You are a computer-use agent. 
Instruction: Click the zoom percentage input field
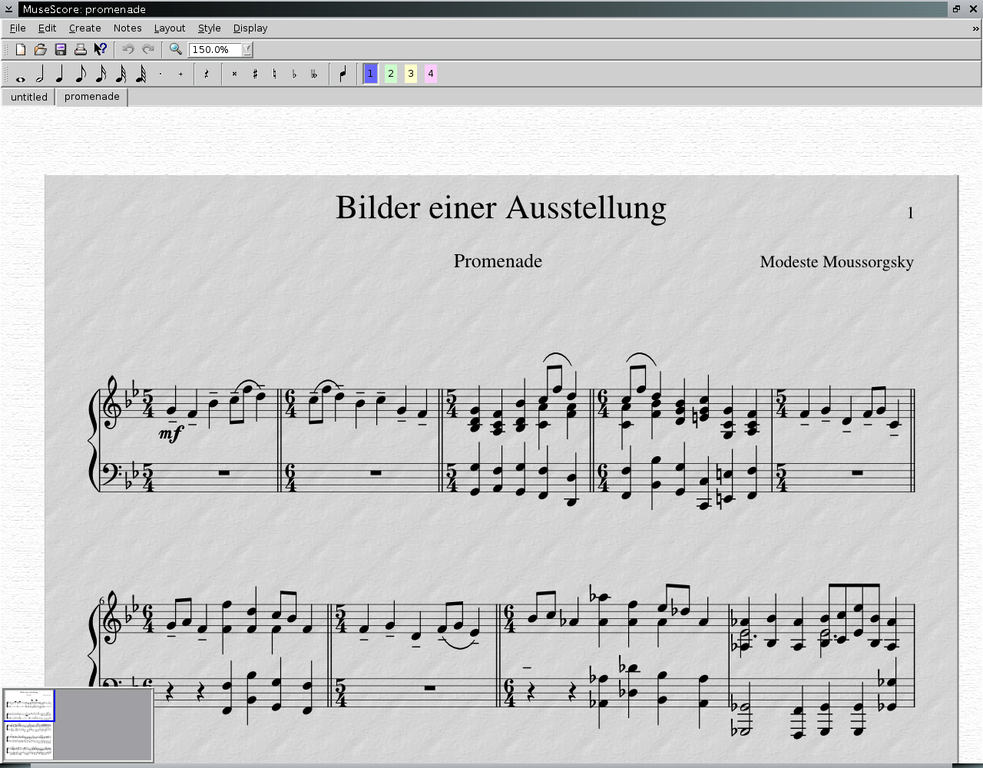pyautogui.click(x=214, y=49)
